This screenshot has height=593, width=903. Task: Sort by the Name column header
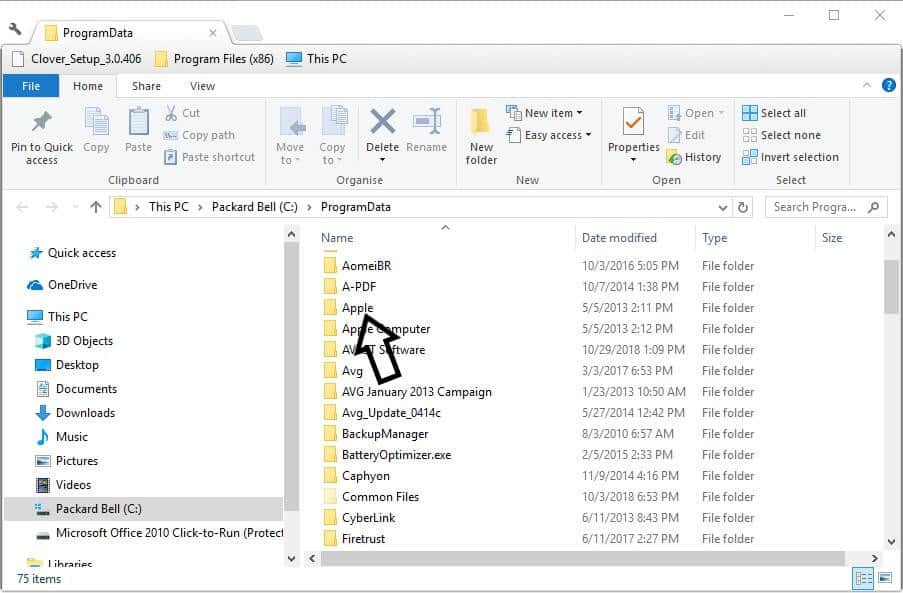point(337,238)
